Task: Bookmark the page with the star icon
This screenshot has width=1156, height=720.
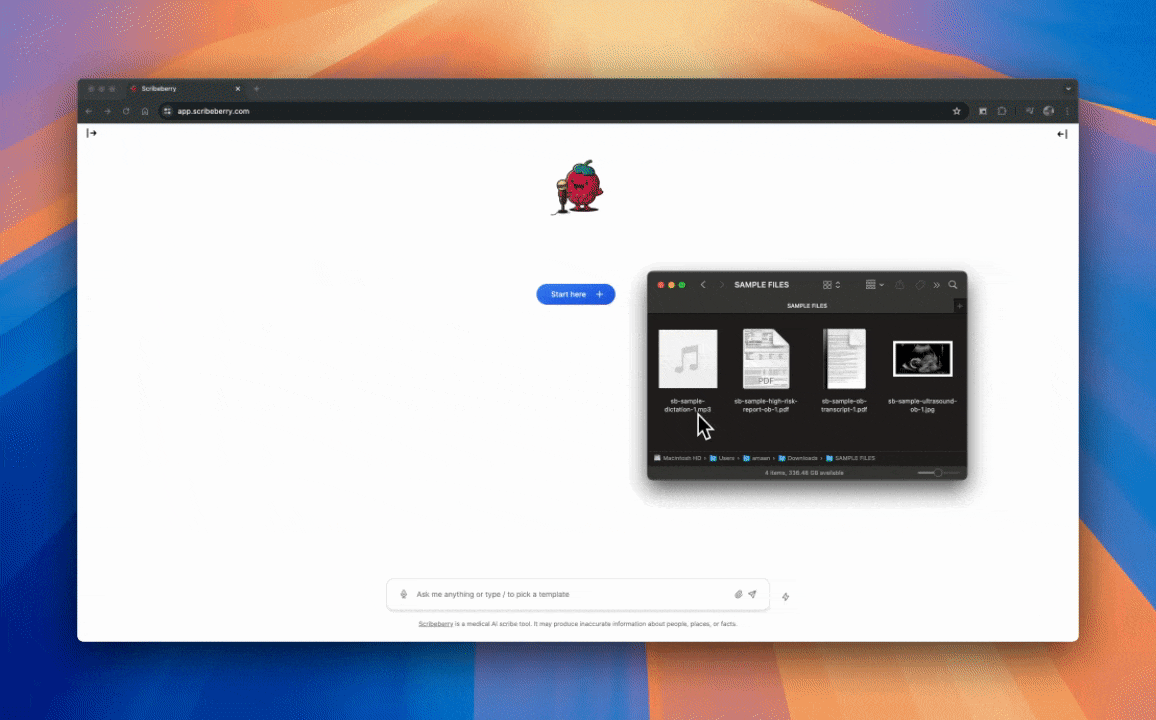Action: 957,111
